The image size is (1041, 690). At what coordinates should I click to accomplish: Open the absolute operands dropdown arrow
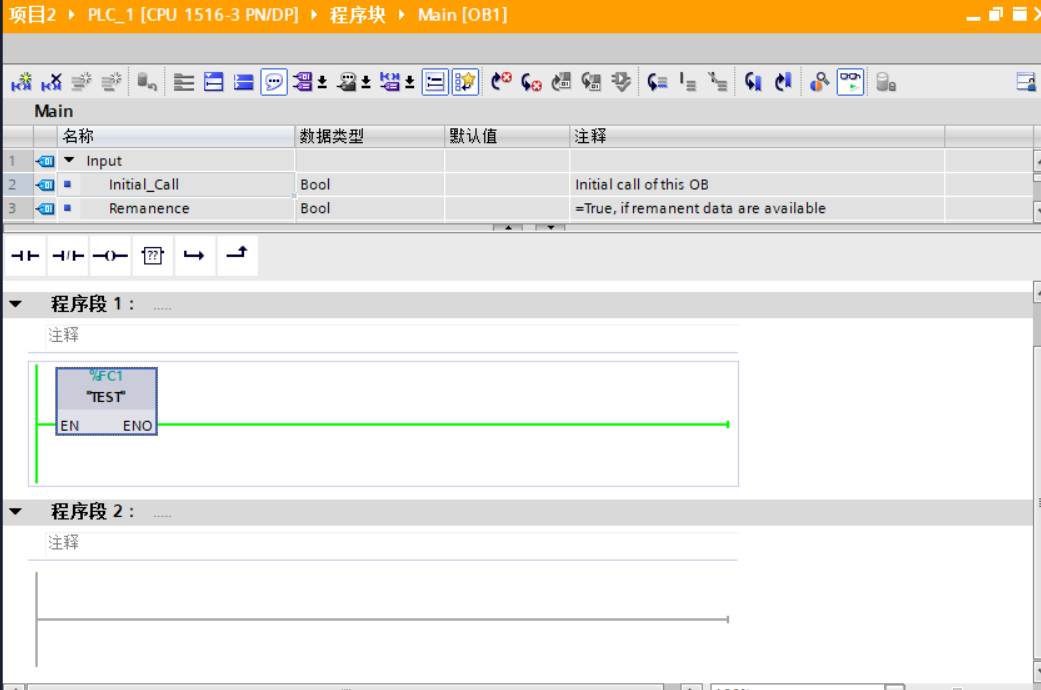324,82
